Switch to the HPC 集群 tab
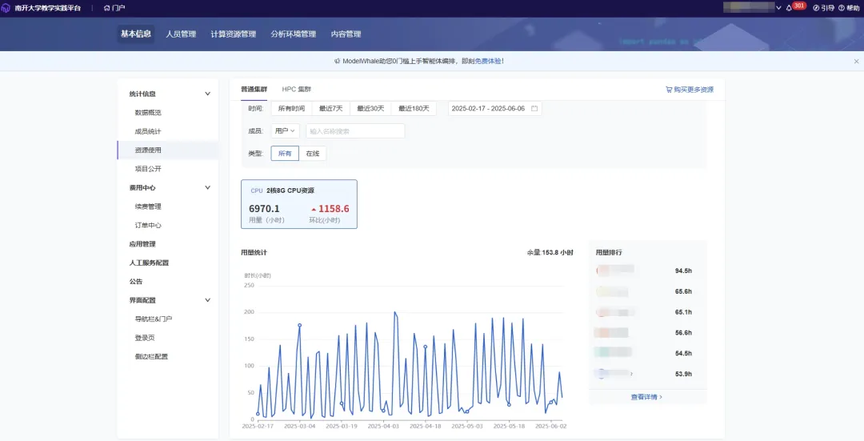The height and width of the screenshot is (441, 864). point(296,89)
